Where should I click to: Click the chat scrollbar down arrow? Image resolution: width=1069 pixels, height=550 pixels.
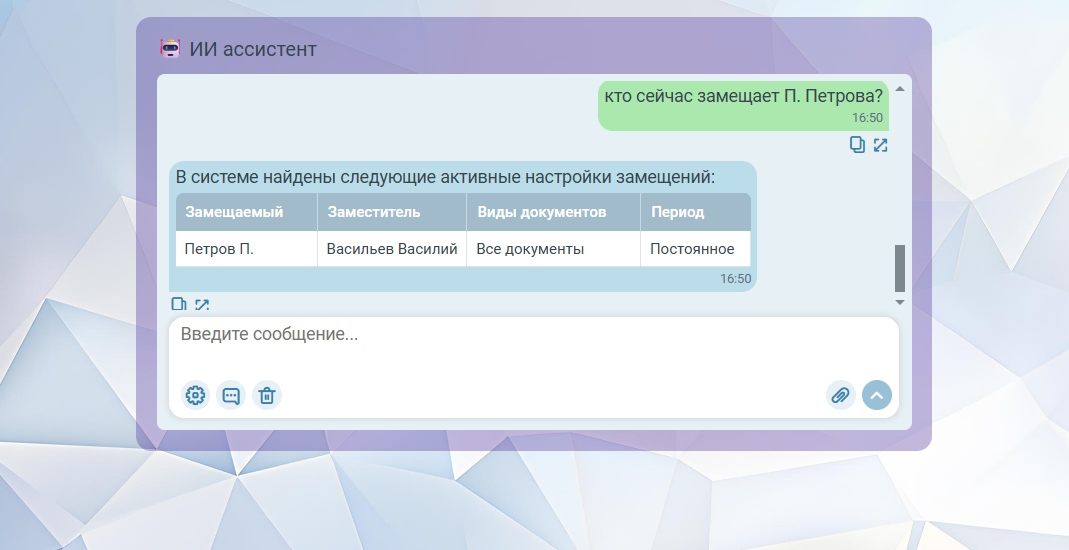pos(899,301)
